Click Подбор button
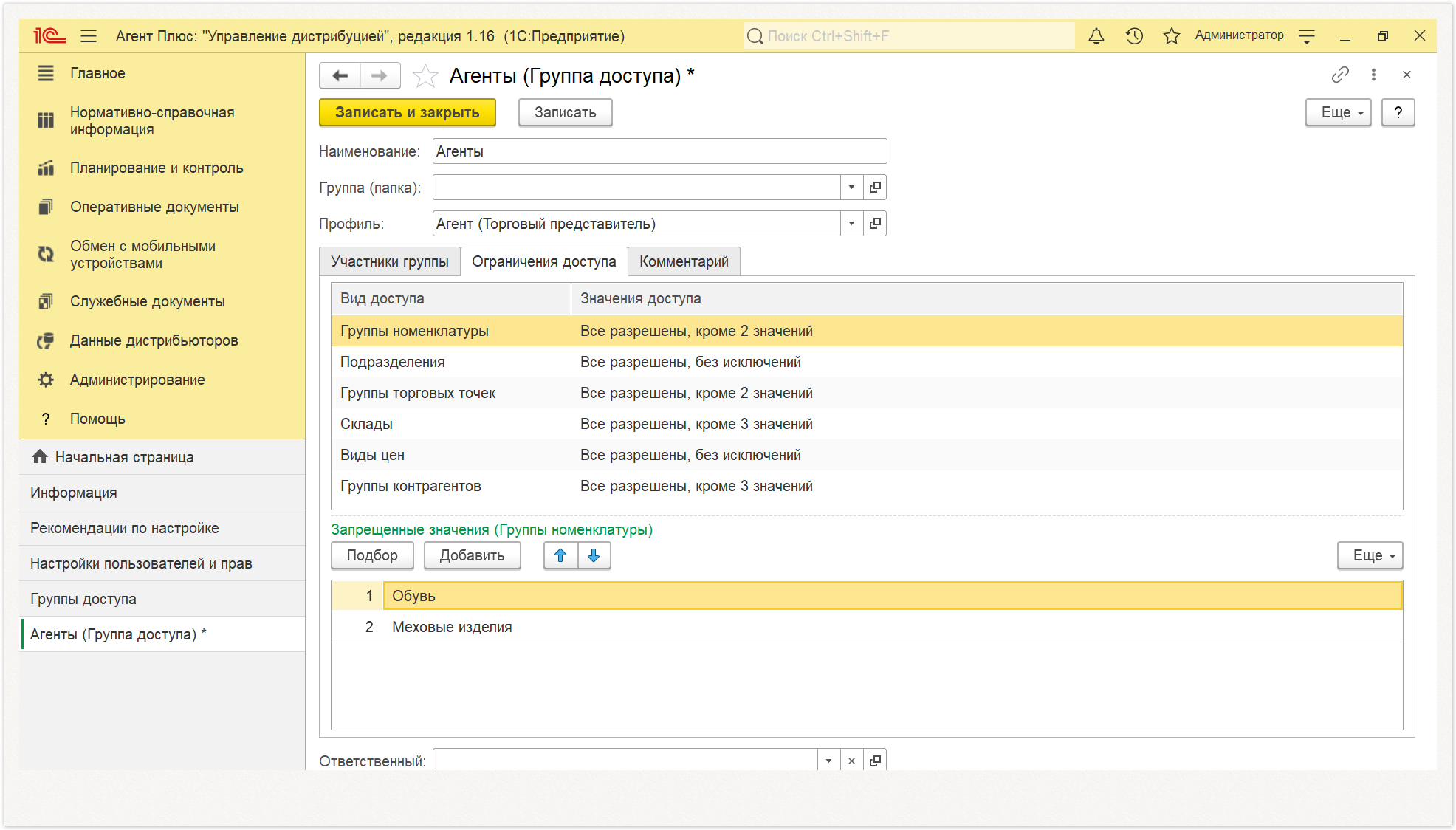This screenshot has height=830, width=1456. point(372,555)
